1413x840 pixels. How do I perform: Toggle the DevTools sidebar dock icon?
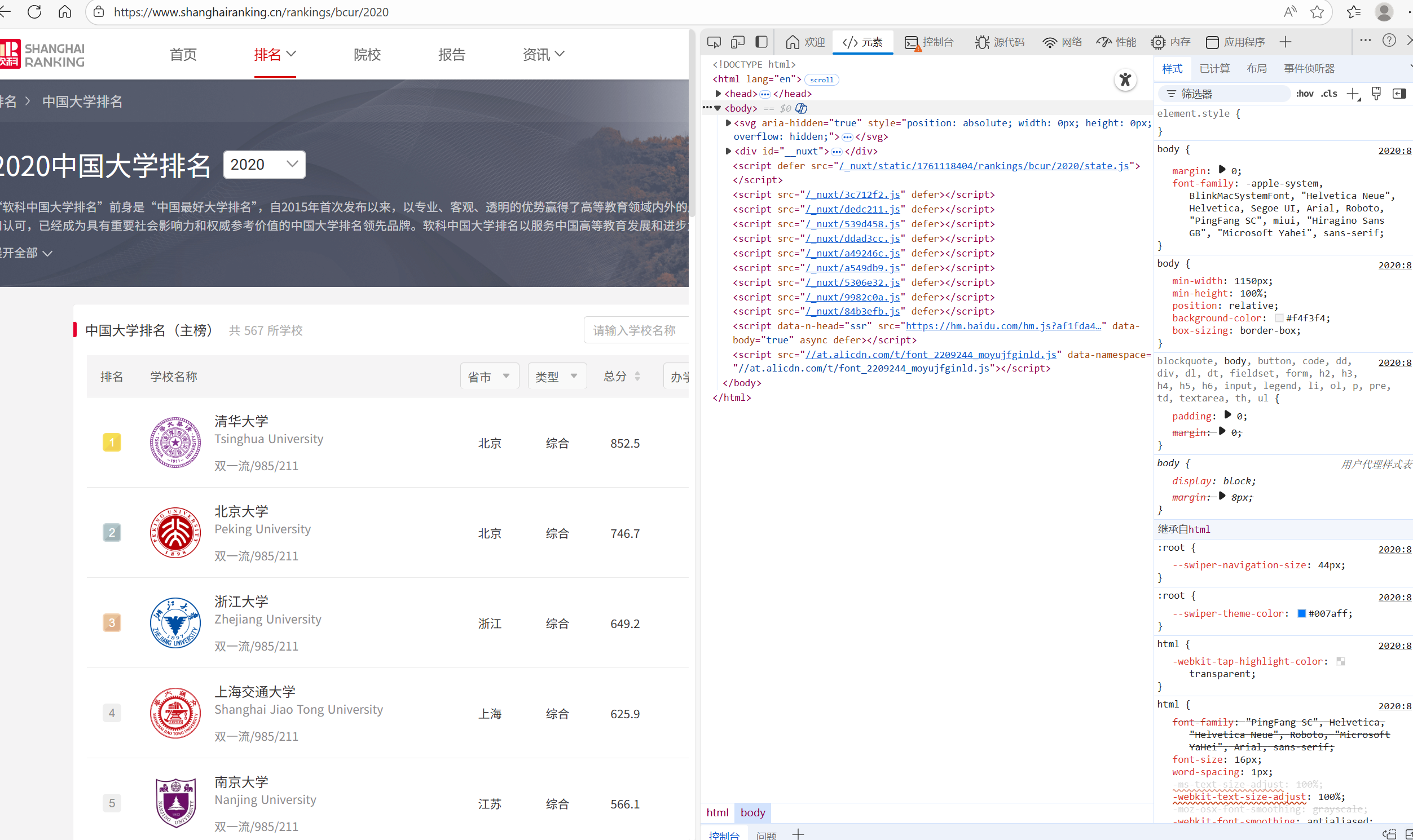point(761,42)
